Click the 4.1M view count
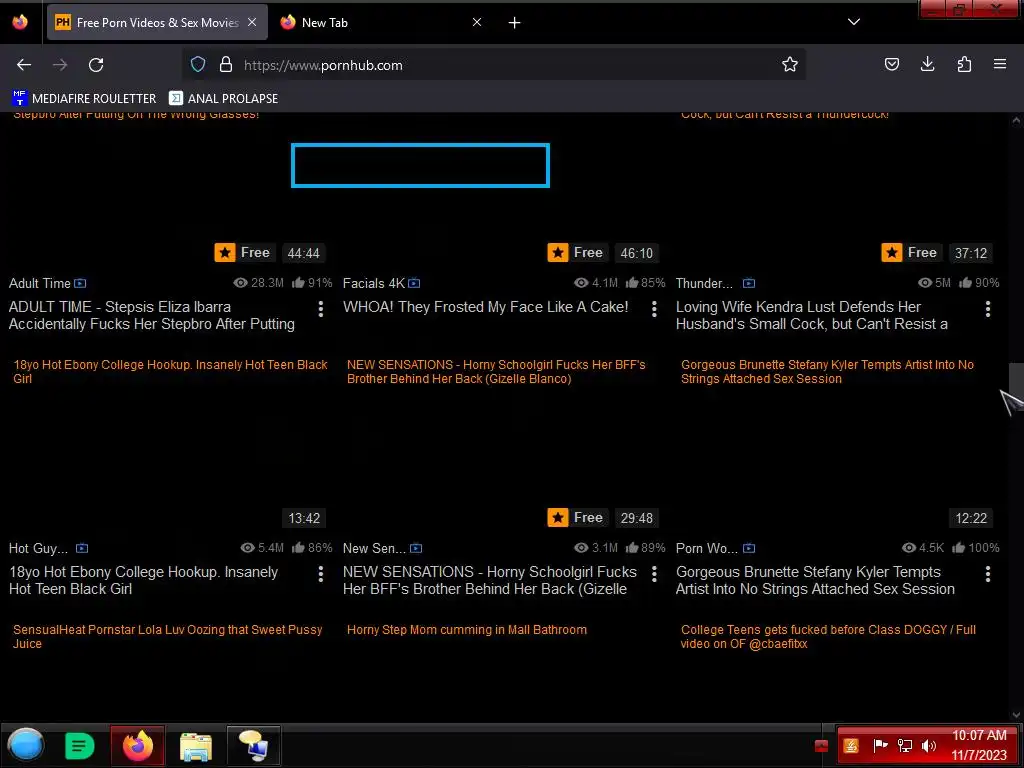Screen dimensions: 1024x768 pyautogui.click(x=596, y=283)
